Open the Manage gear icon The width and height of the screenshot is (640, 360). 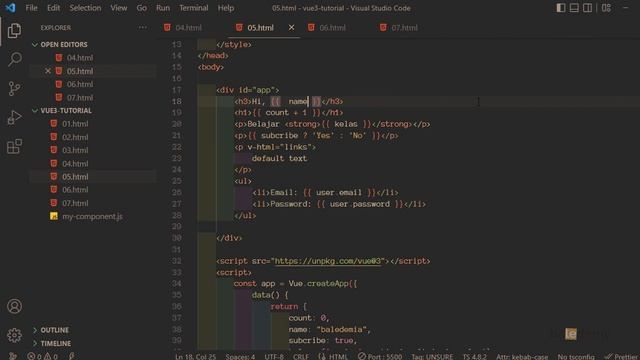pos(14,335)
